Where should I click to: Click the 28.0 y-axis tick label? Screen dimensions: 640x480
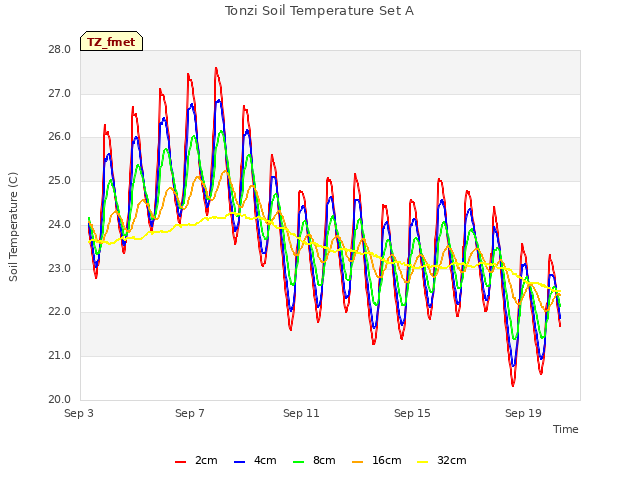[x=60, y=50]
